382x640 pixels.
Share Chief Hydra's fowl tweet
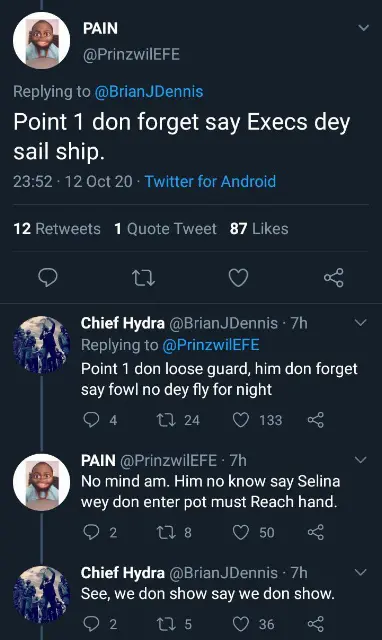click(315, 420)
